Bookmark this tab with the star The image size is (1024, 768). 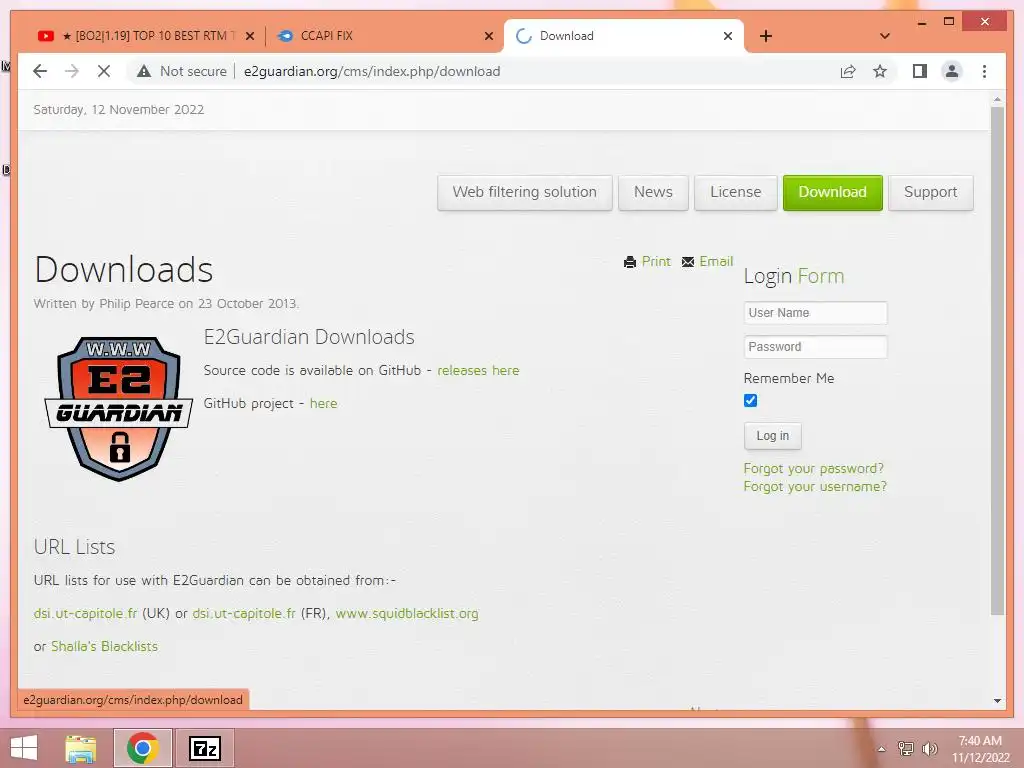pyautogui.click(x=880, y=71)
